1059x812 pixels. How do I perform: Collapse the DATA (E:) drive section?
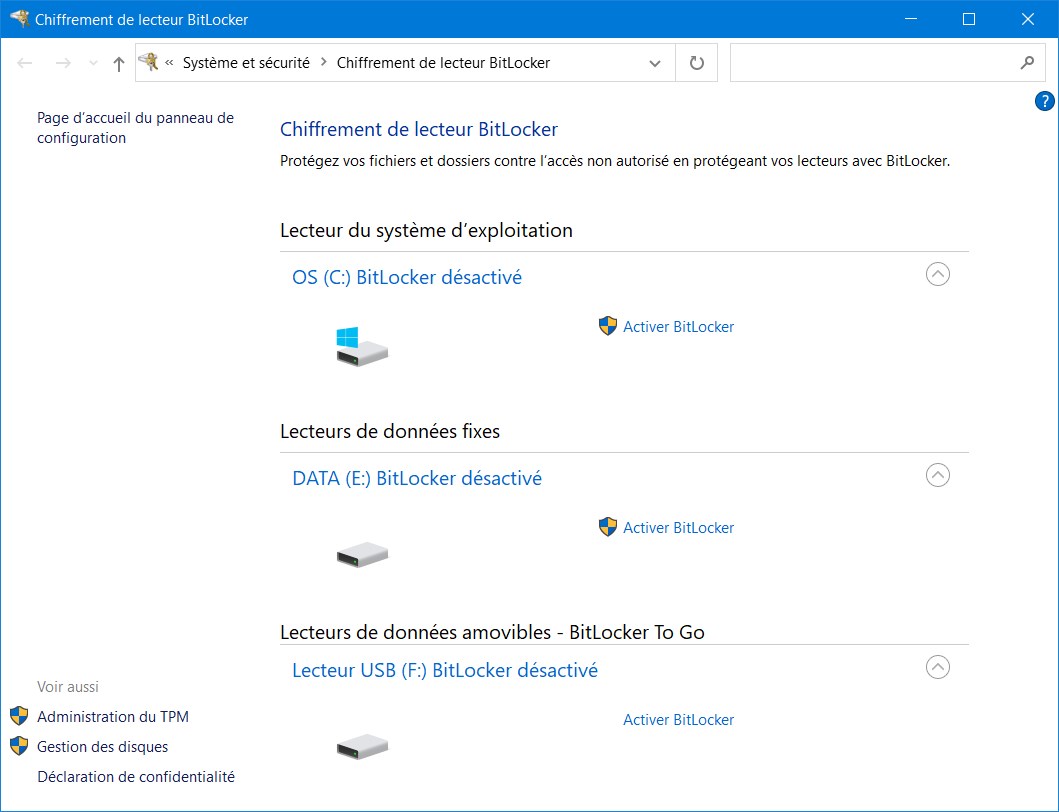tap(937, 475)
